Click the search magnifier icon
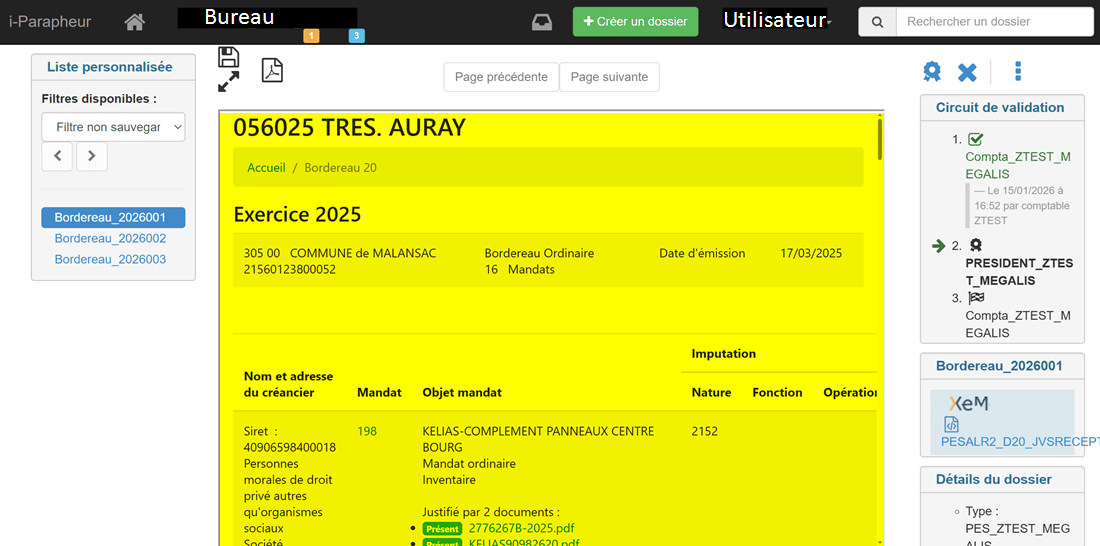Viewport: 1100px width, 546px height. point(877,22)
